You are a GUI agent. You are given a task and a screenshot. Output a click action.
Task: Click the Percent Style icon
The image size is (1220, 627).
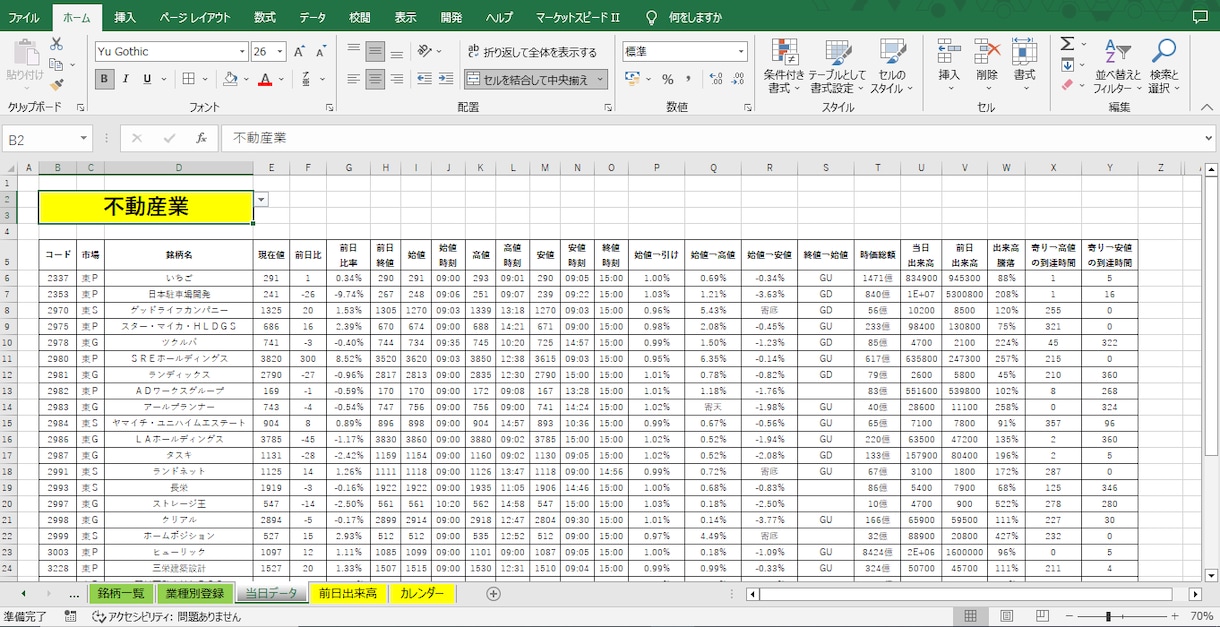point(667,79)
